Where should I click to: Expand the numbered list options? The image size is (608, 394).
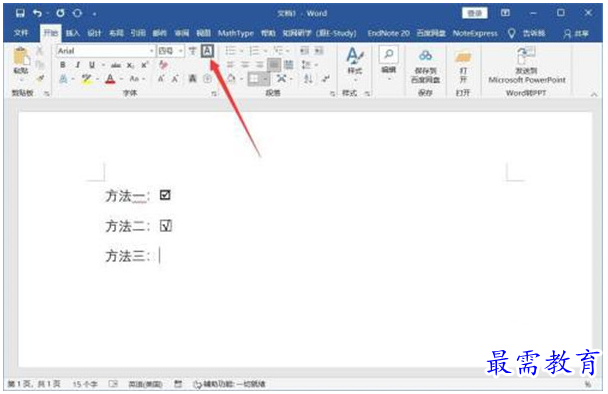coord(265,51)
